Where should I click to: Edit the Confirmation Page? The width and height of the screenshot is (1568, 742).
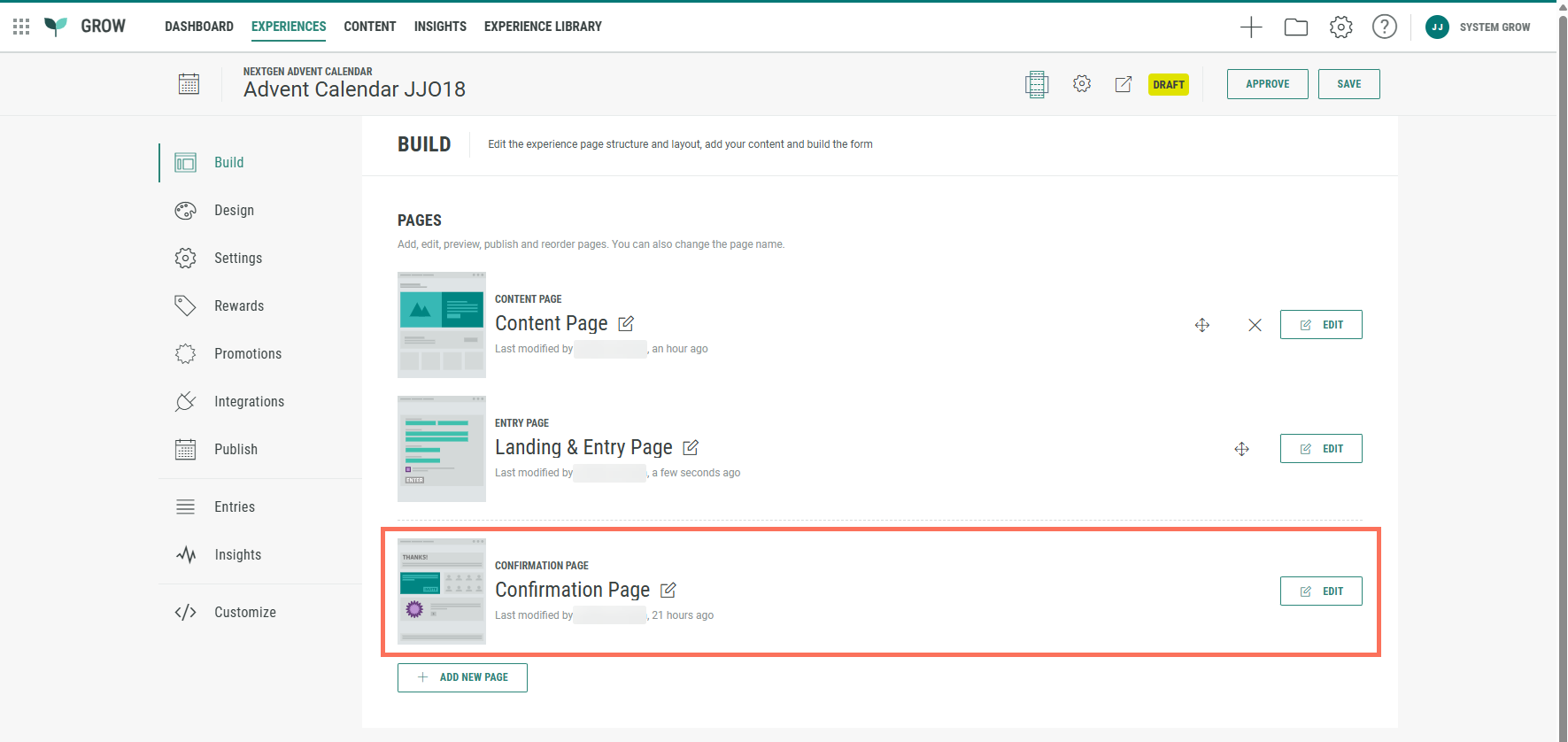[x=1320, y=591]
